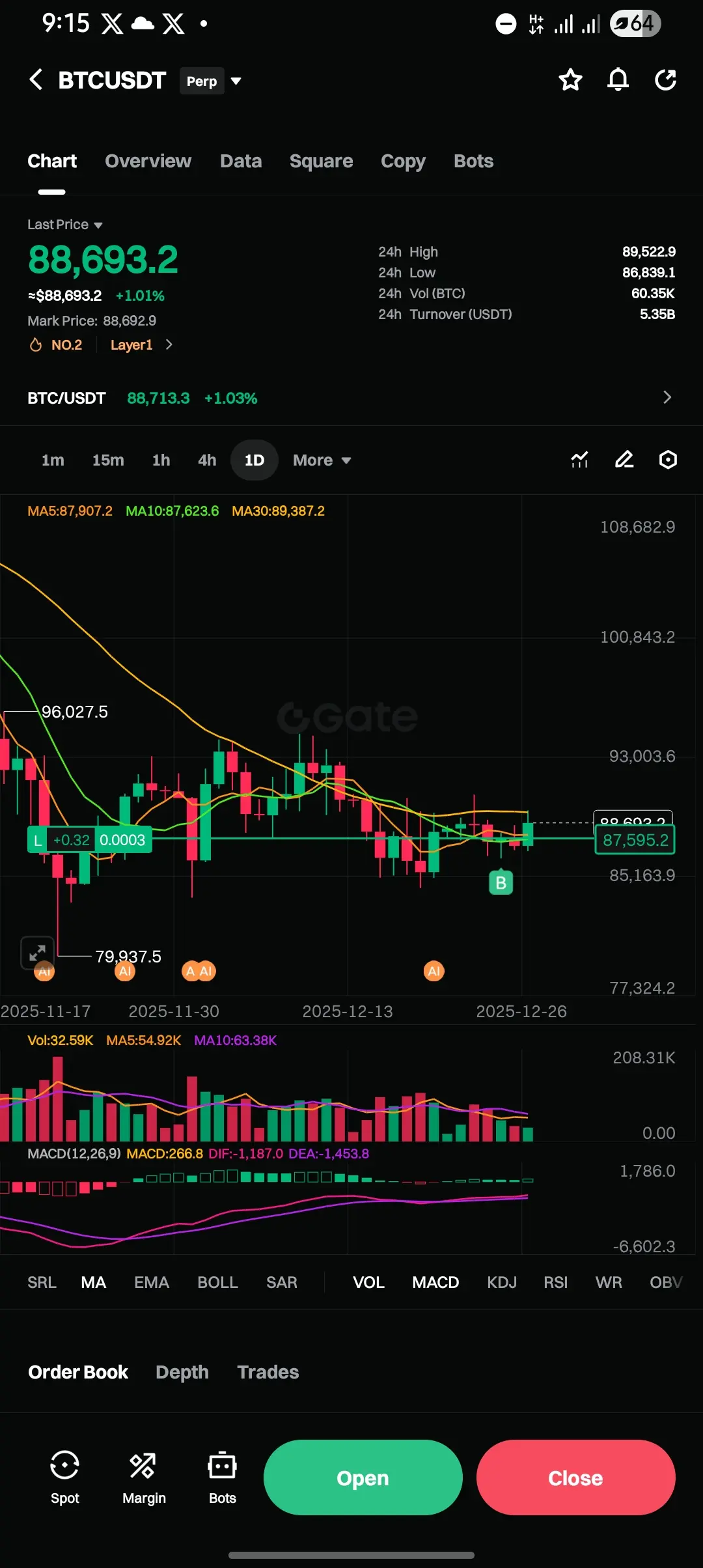
Task: Tap Layer1 category tag
Action: (131, 344)
